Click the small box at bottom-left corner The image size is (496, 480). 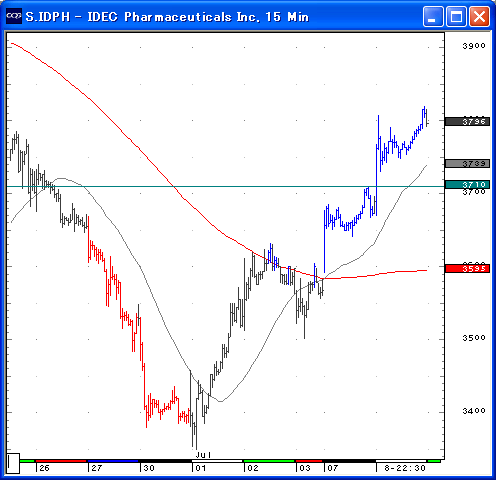coord(13,463)
